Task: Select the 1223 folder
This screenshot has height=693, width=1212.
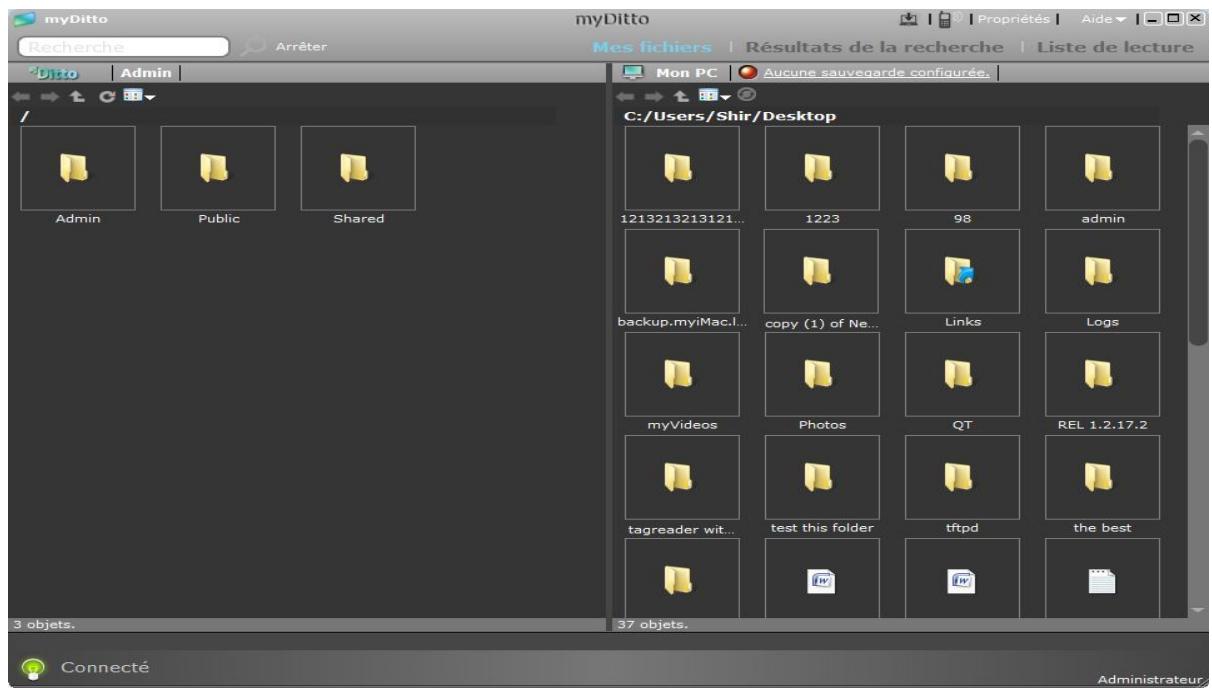Action: click(x=822, y=176)
